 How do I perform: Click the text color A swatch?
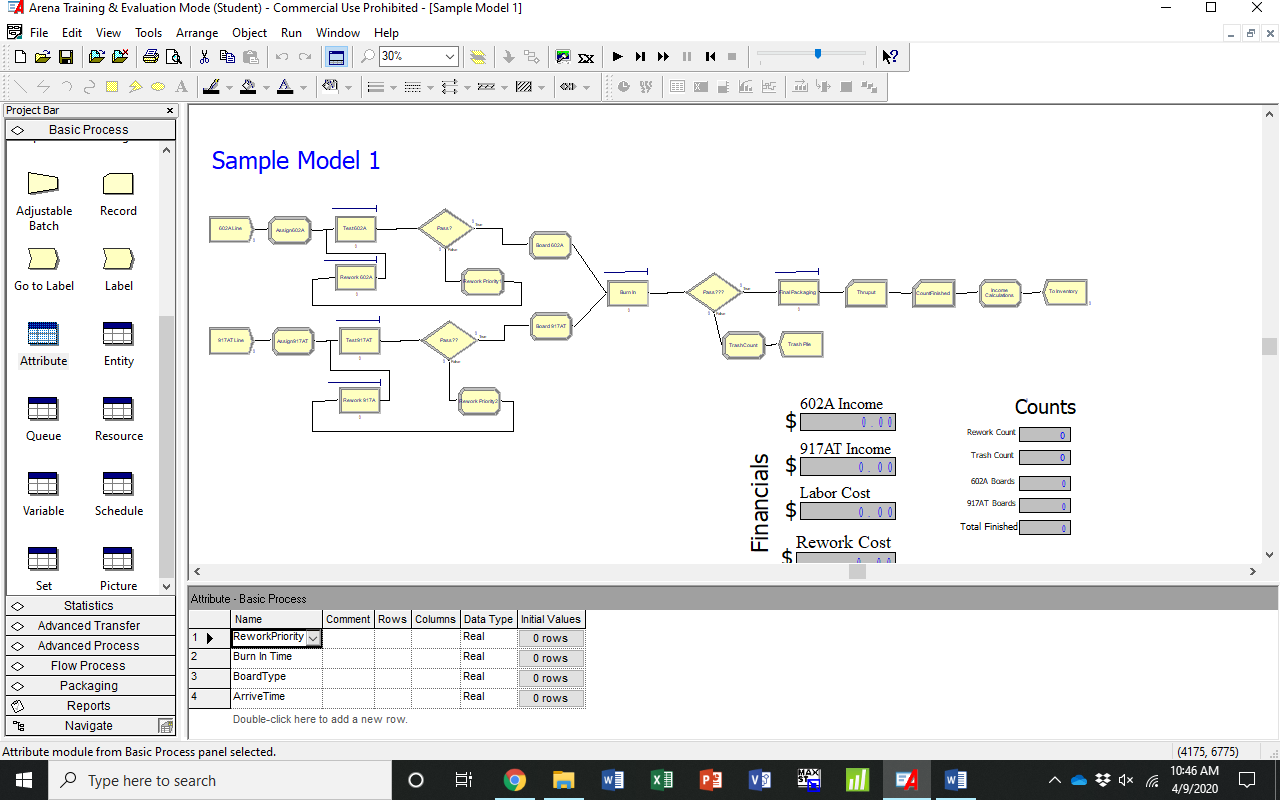285,87
